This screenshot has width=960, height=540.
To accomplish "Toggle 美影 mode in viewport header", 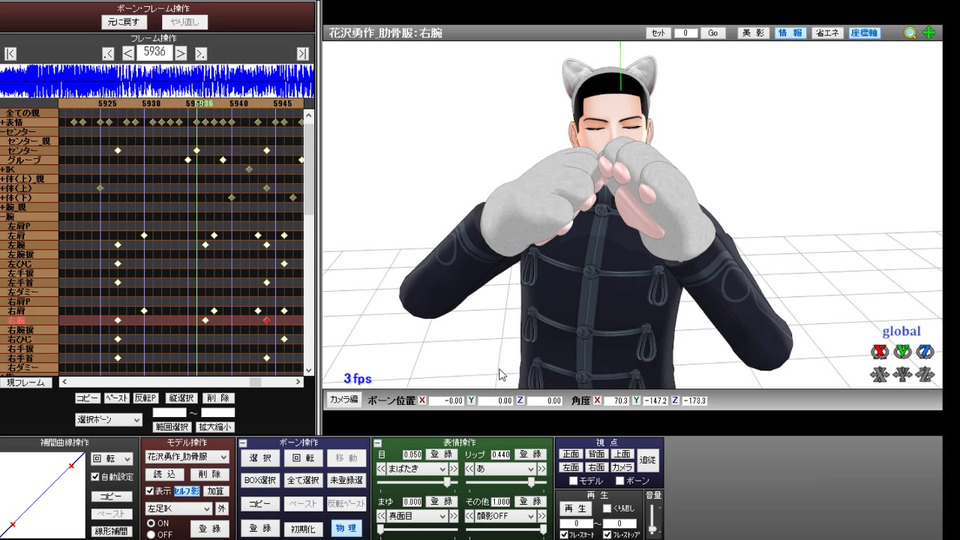I will pos(752,33).
